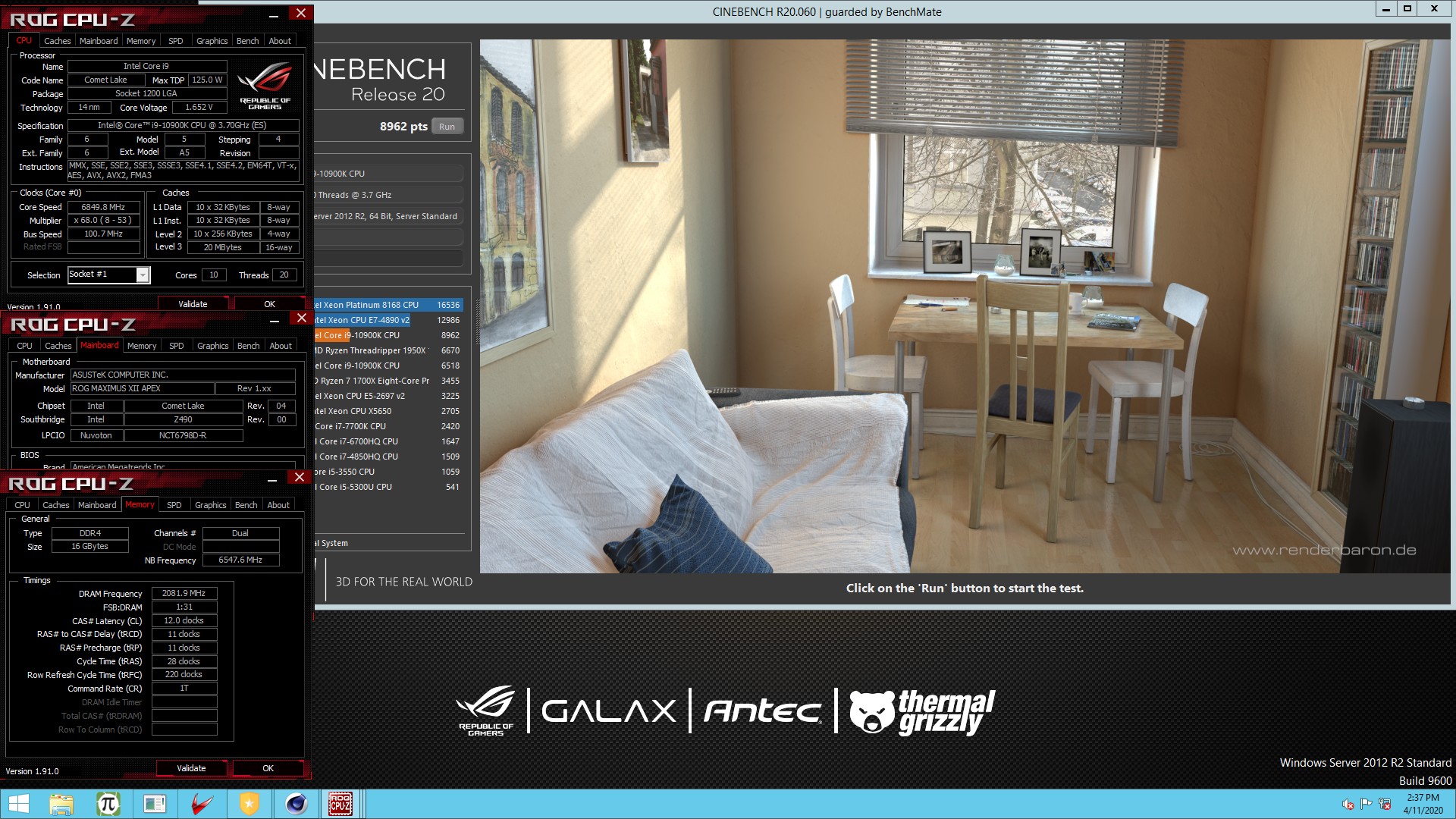The image size is (1456, 819).
Task: Maximize the Cinebench window
Action: 1407,8
